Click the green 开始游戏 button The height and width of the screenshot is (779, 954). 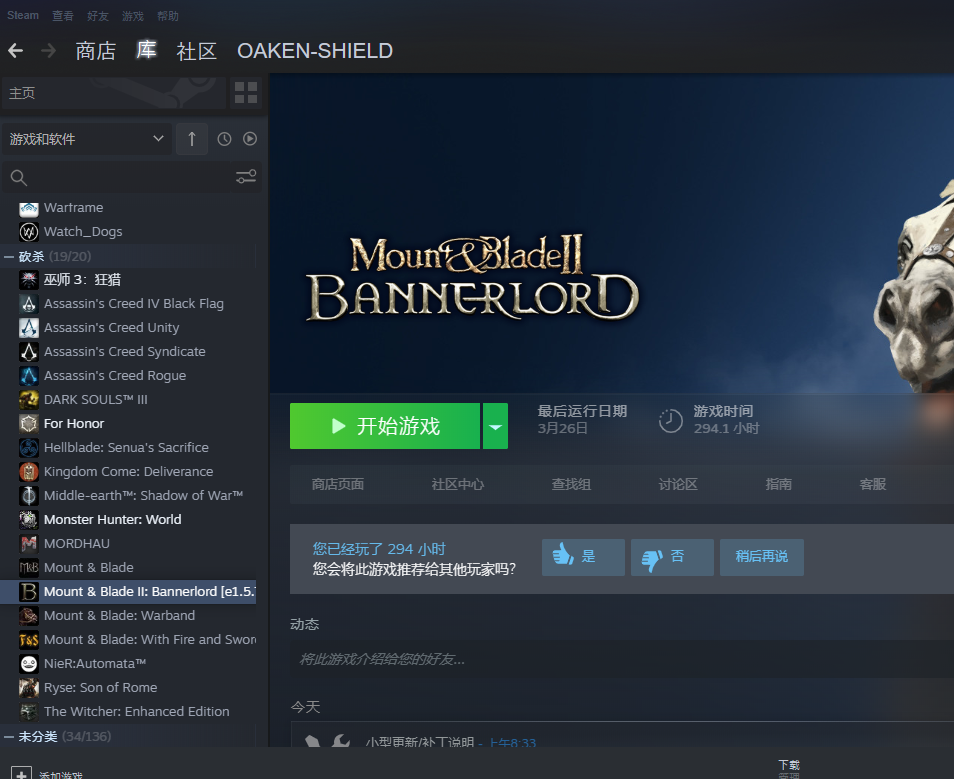(385, 426)
